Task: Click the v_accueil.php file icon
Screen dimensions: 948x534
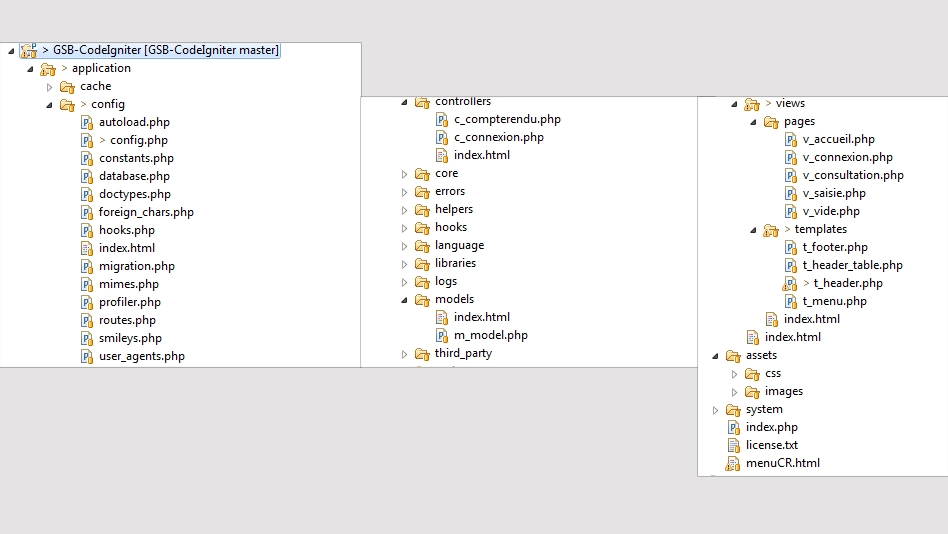Action: pyautogui.click(x=791, y=140)
